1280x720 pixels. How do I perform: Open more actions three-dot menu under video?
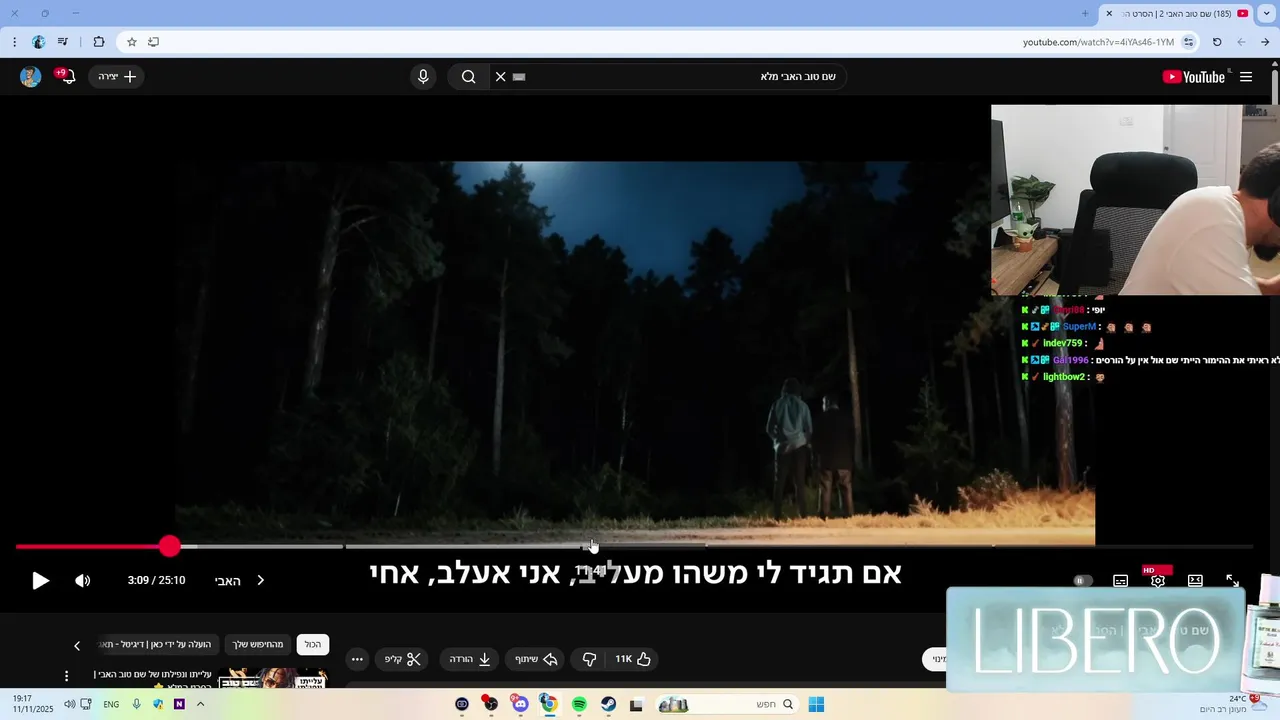click(357, 659)
